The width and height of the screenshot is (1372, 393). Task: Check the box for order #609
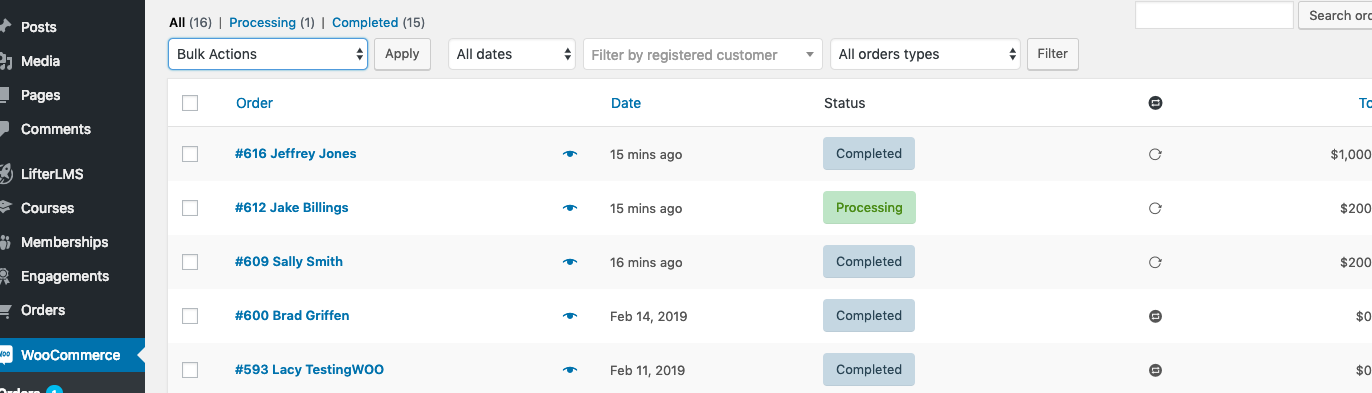pyautogui.click(x=190, y=262)
